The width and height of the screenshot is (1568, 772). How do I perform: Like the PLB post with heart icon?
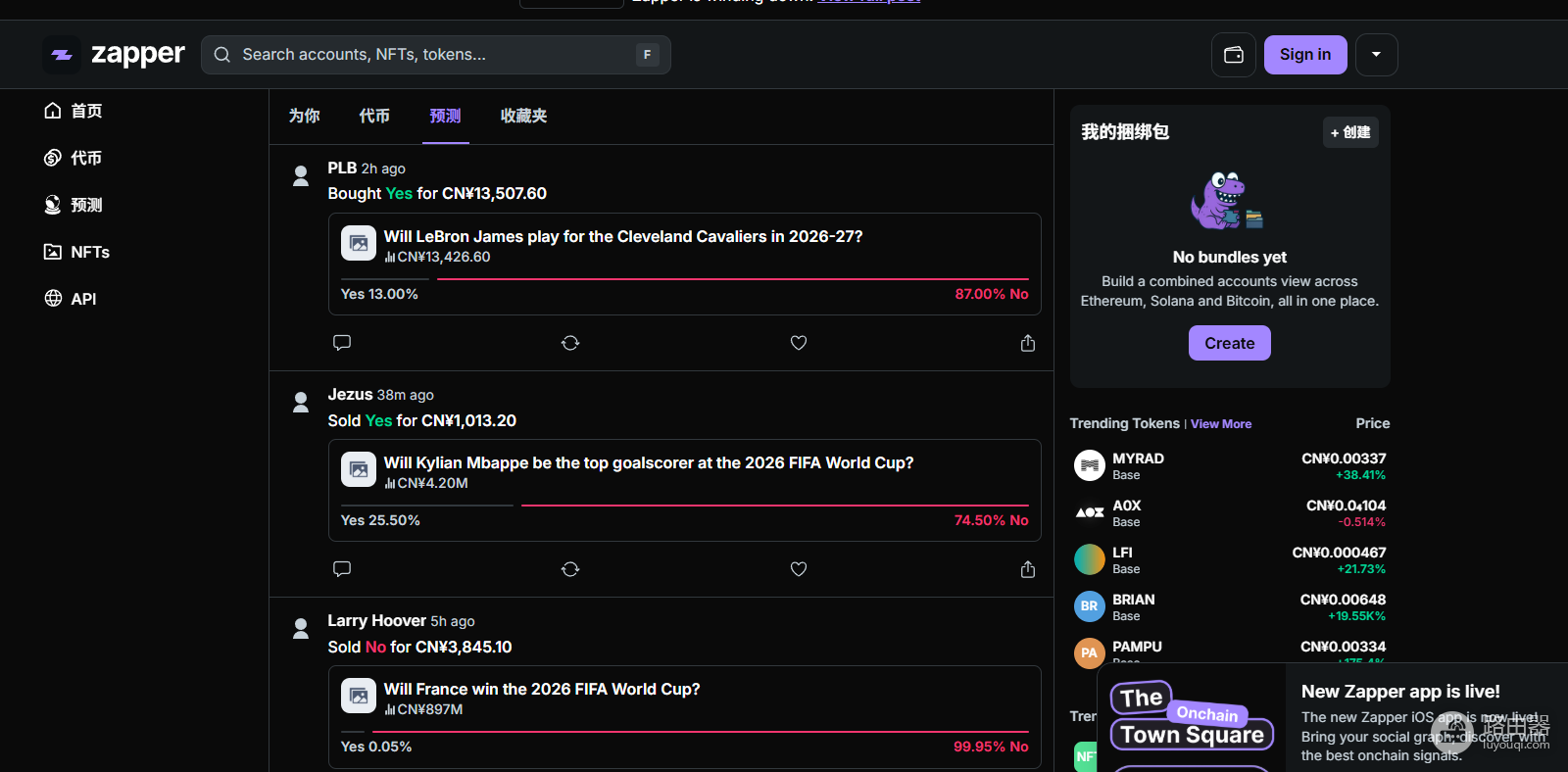(x=799, y=343)
